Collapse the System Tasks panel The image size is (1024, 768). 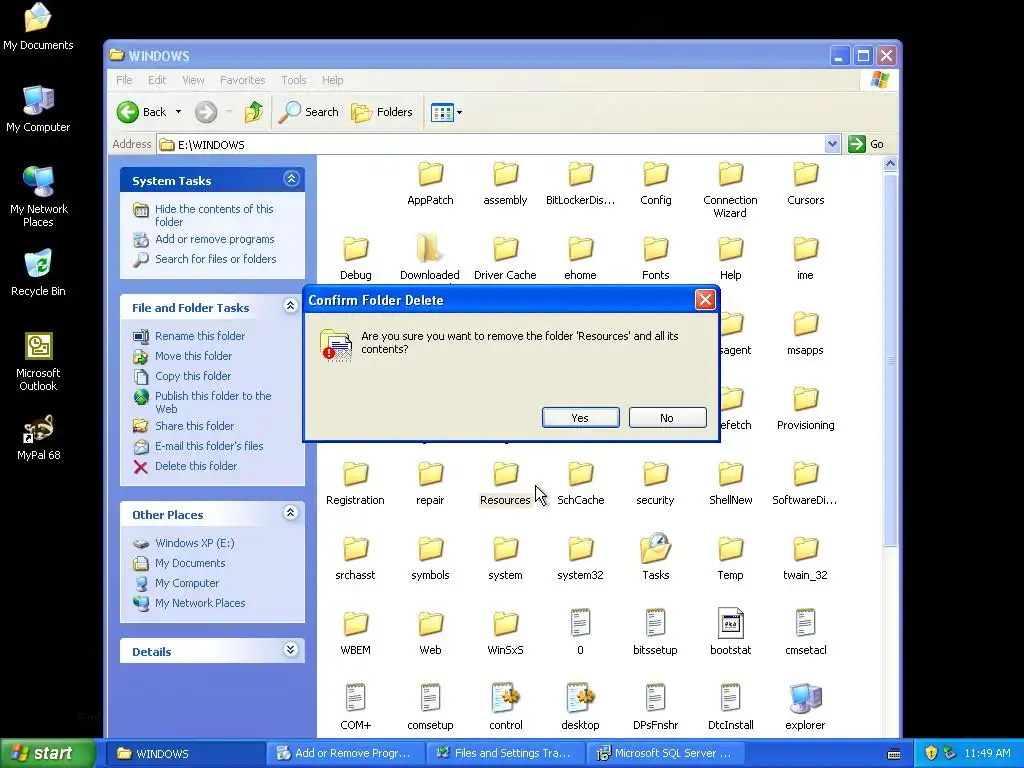tap(291, 178)
